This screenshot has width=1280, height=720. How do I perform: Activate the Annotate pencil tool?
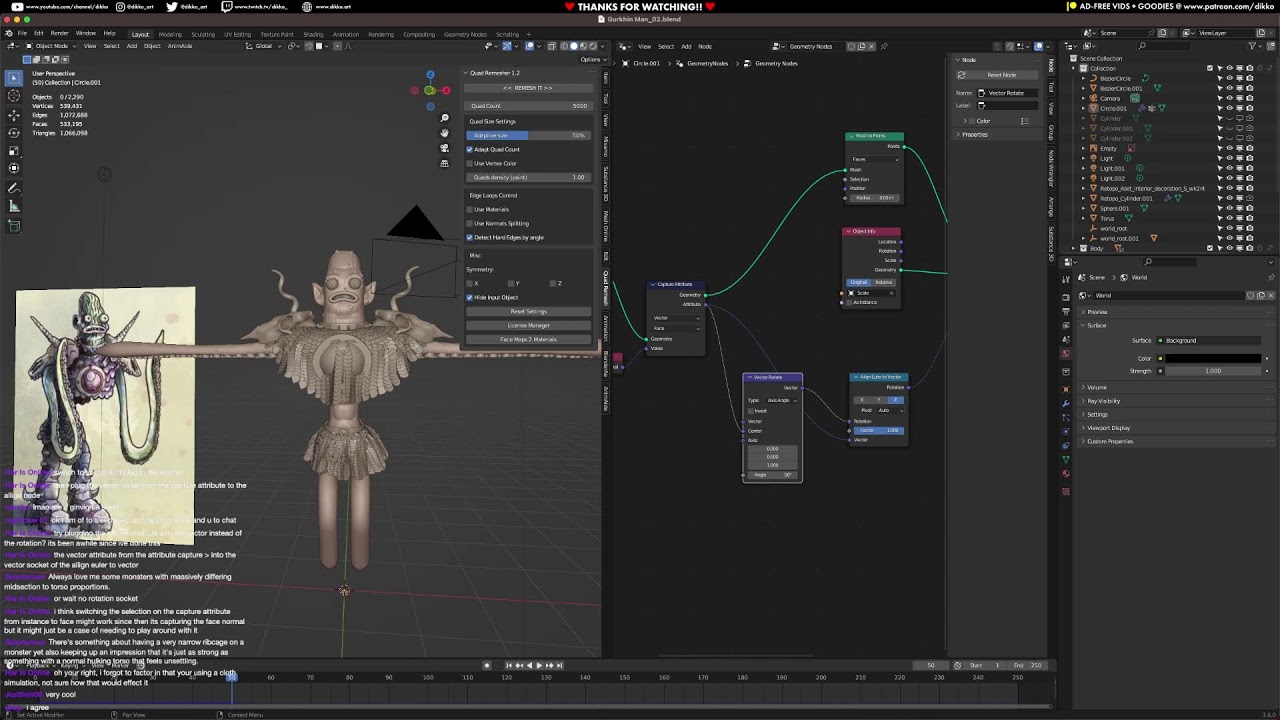pos(14,188)
